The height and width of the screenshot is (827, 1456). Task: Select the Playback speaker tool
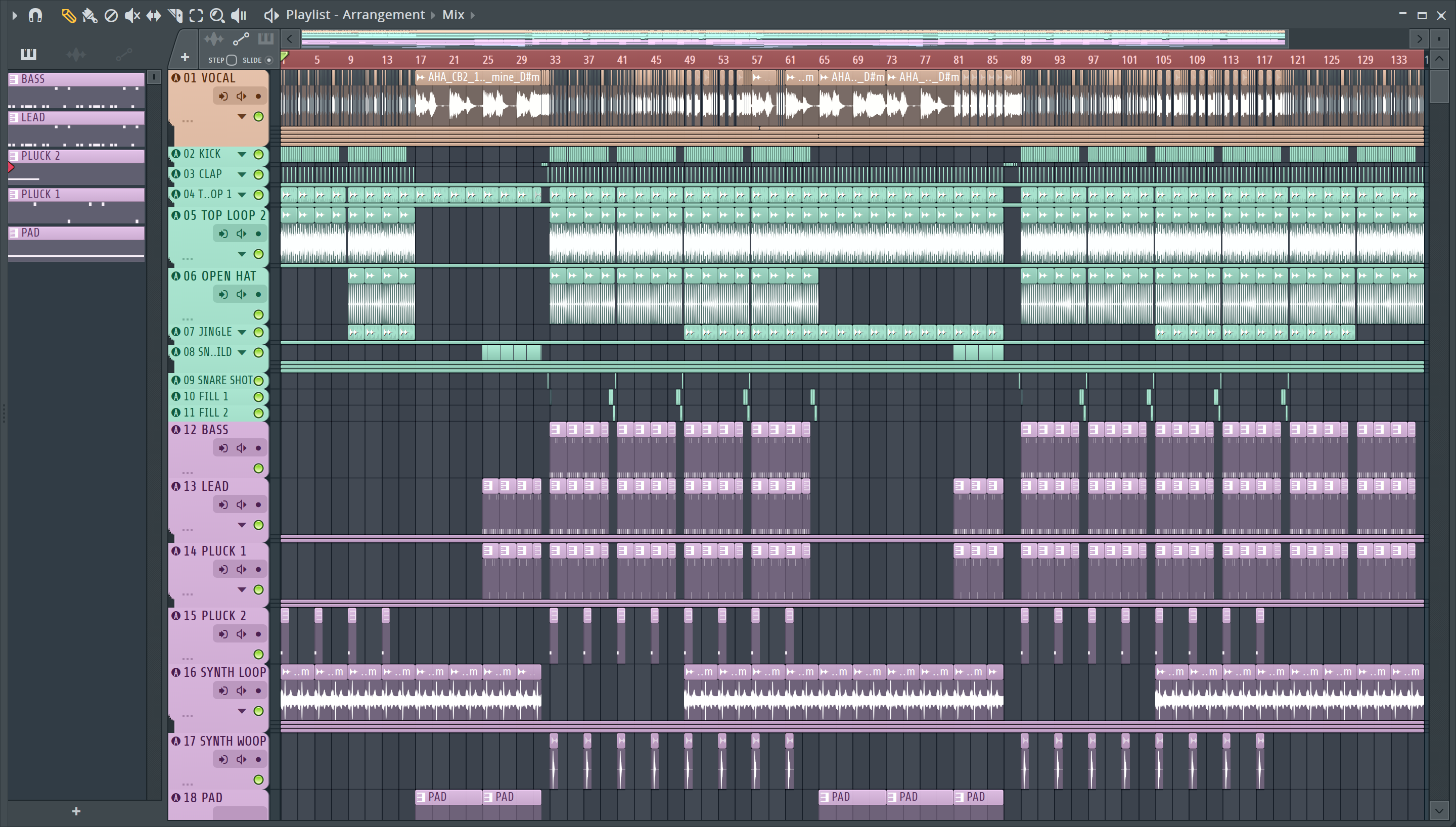pos(239,15)
